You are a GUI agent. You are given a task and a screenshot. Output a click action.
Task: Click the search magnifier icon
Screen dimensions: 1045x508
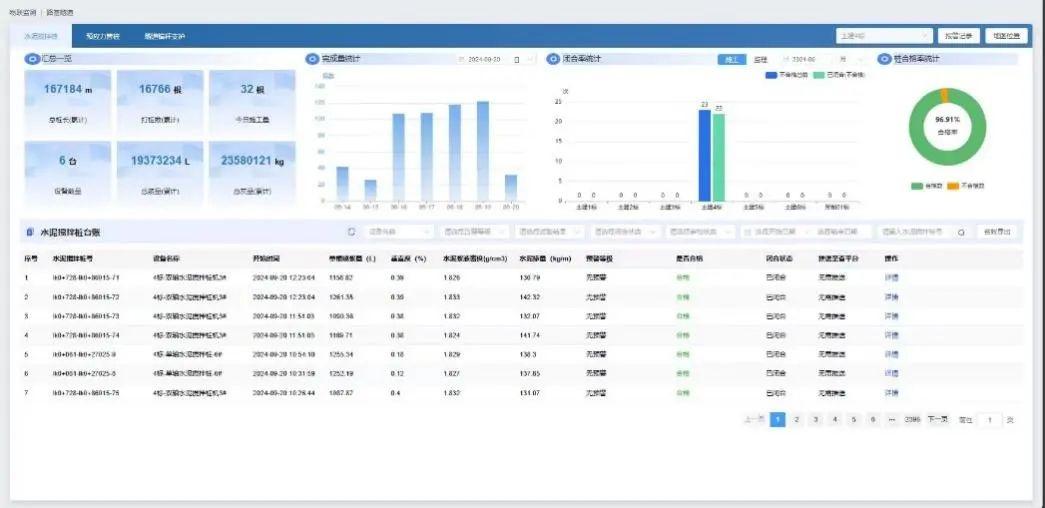coord(962,232)
